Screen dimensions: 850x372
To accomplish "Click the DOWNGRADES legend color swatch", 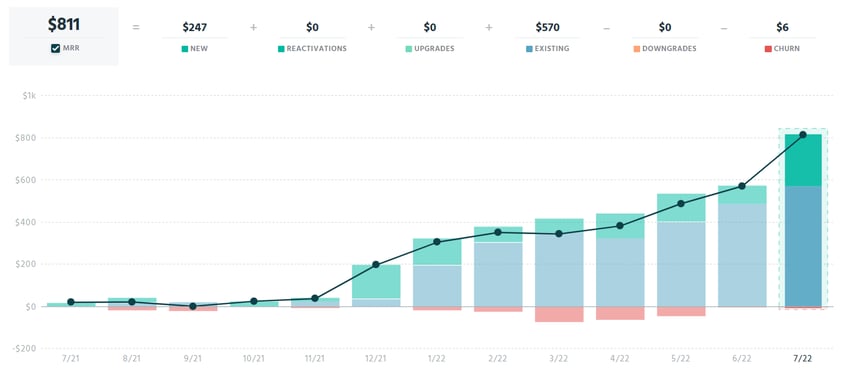I will pos(636,49).
